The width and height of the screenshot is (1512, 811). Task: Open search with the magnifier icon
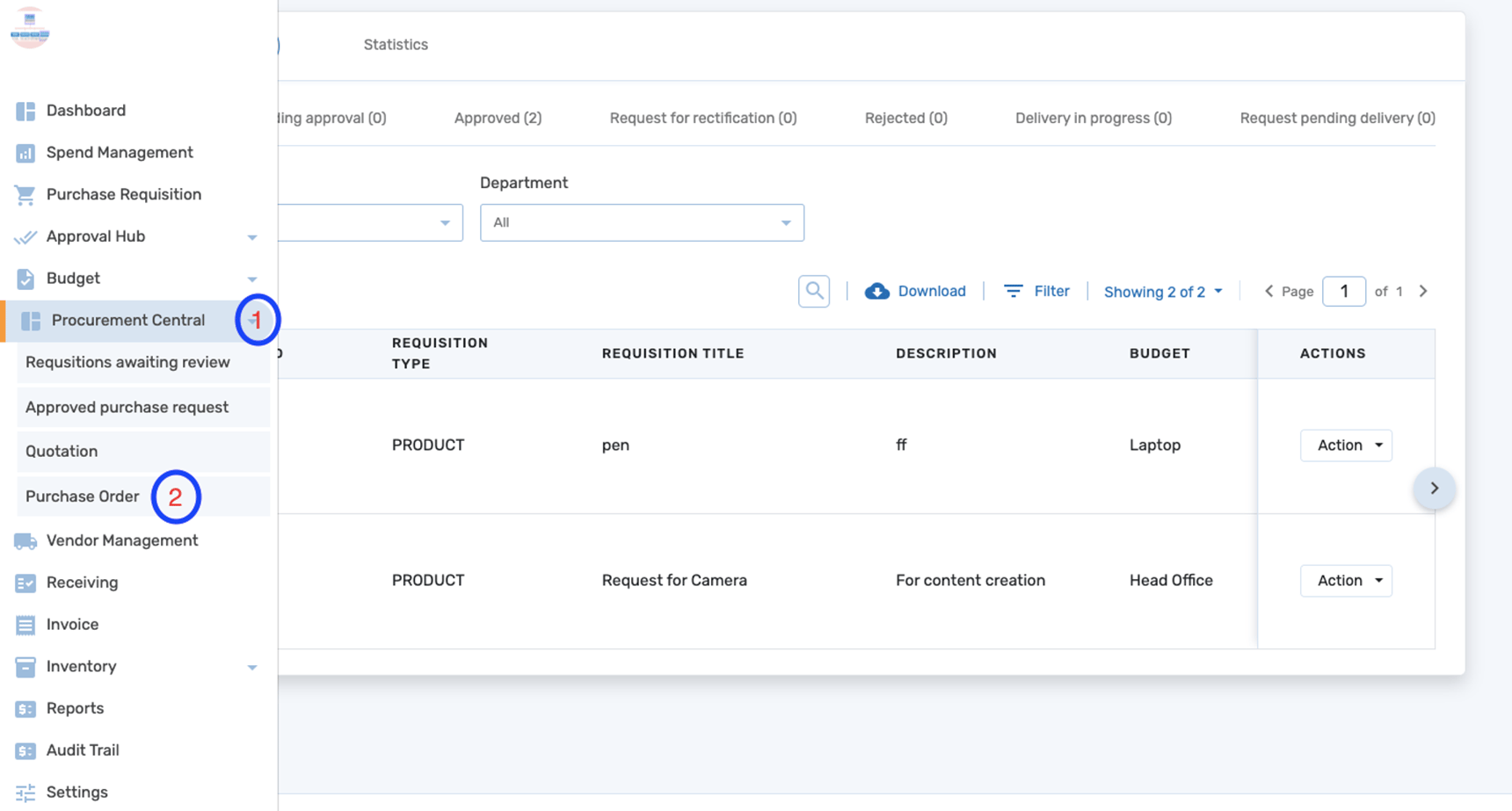point(813,291)
